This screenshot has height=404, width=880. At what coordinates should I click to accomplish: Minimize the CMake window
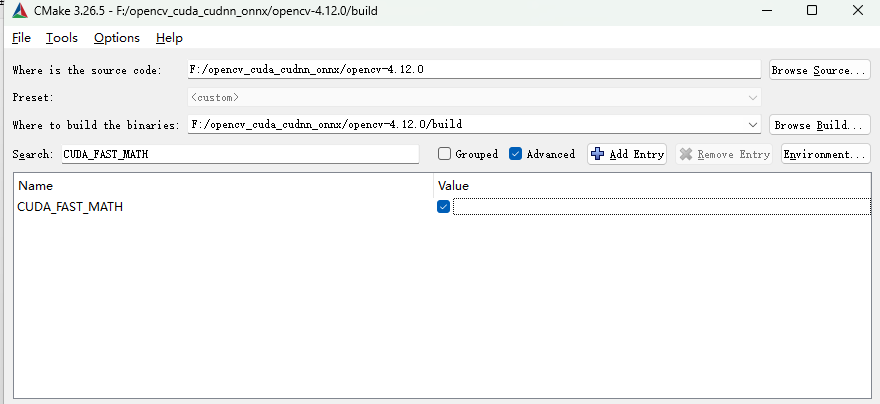coord(766,11)
